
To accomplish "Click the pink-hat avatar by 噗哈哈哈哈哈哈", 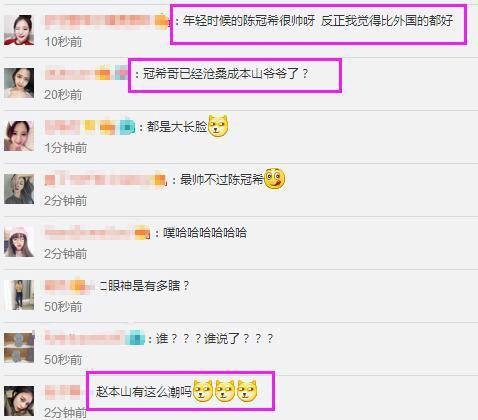I will pos(19,242).
